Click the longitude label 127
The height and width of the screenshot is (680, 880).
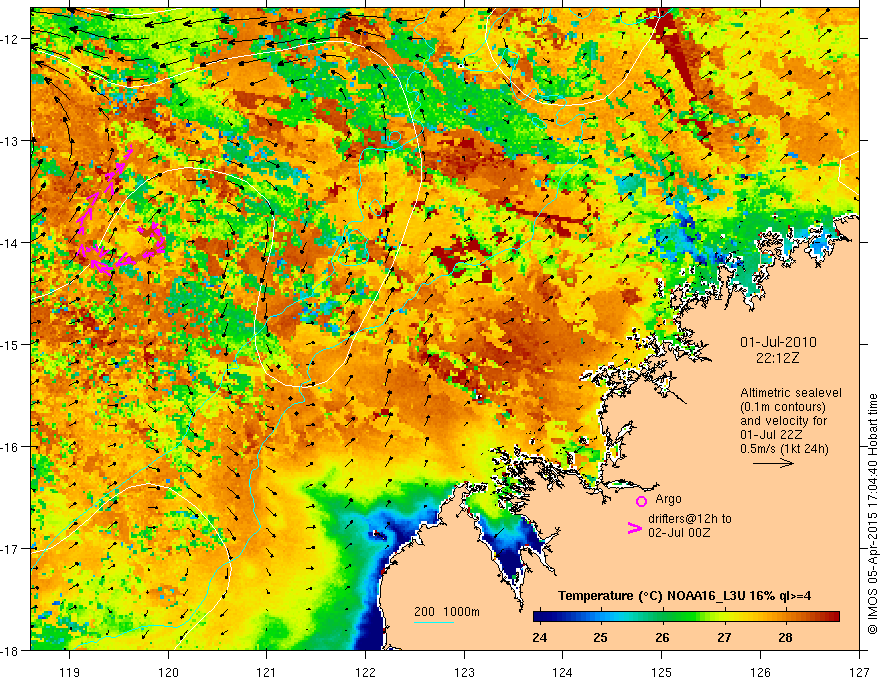[x=859, y=672]
